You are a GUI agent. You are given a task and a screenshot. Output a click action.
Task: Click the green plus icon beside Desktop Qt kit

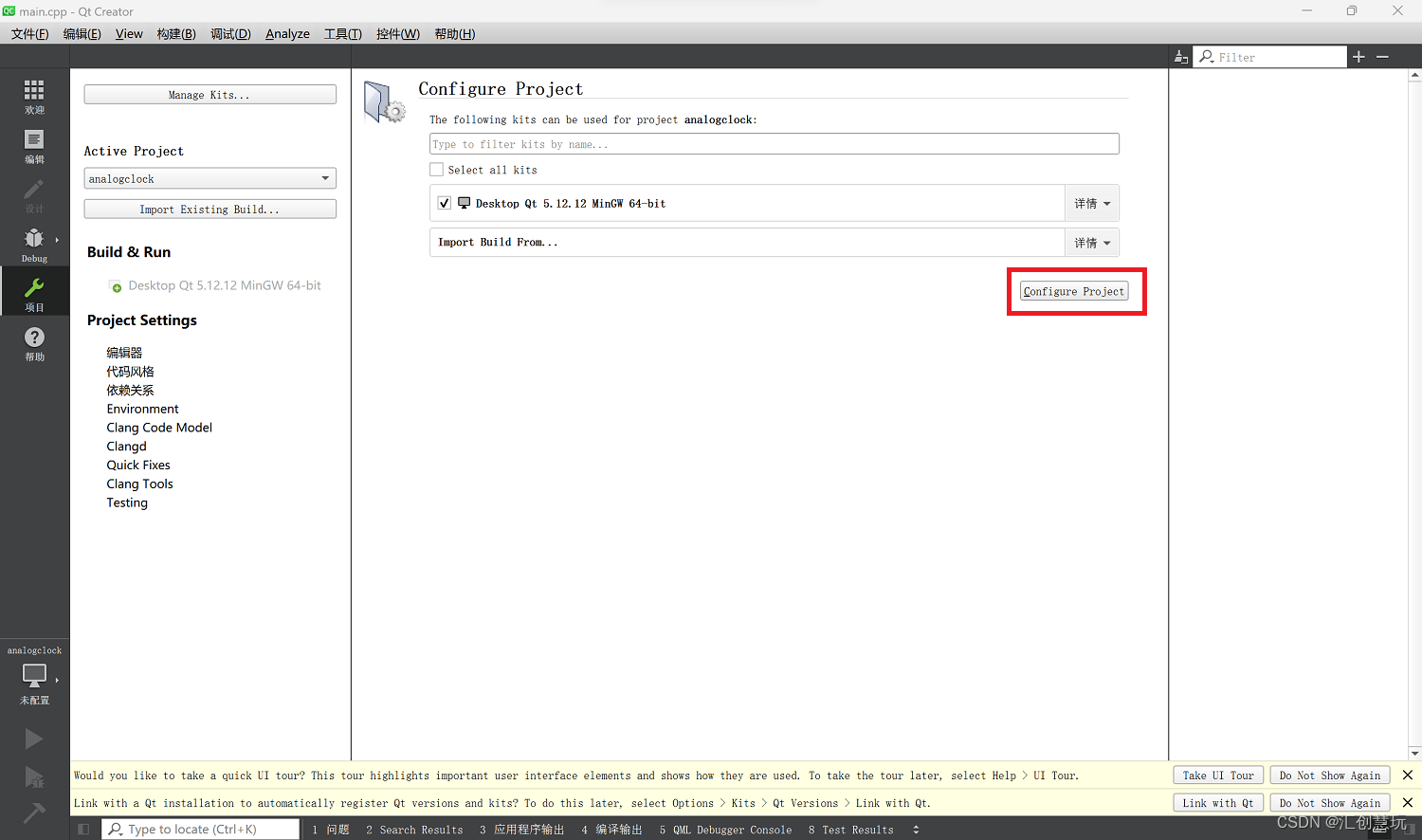[117, 287]
